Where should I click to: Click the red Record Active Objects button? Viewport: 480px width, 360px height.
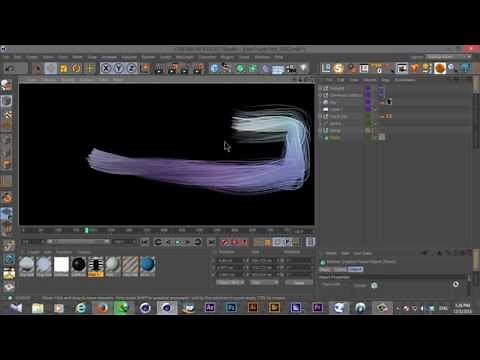point(225,242)
